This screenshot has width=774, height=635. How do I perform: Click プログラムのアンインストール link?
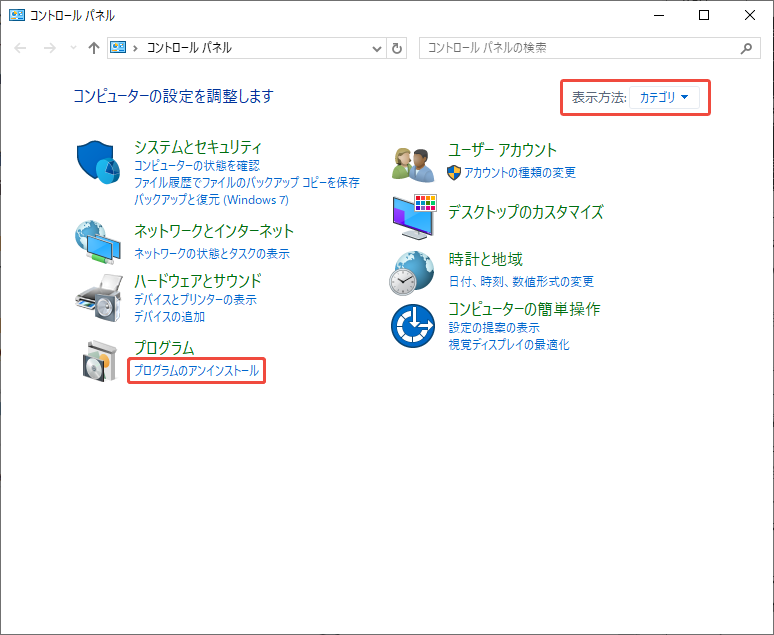click(x=196, y=371)
